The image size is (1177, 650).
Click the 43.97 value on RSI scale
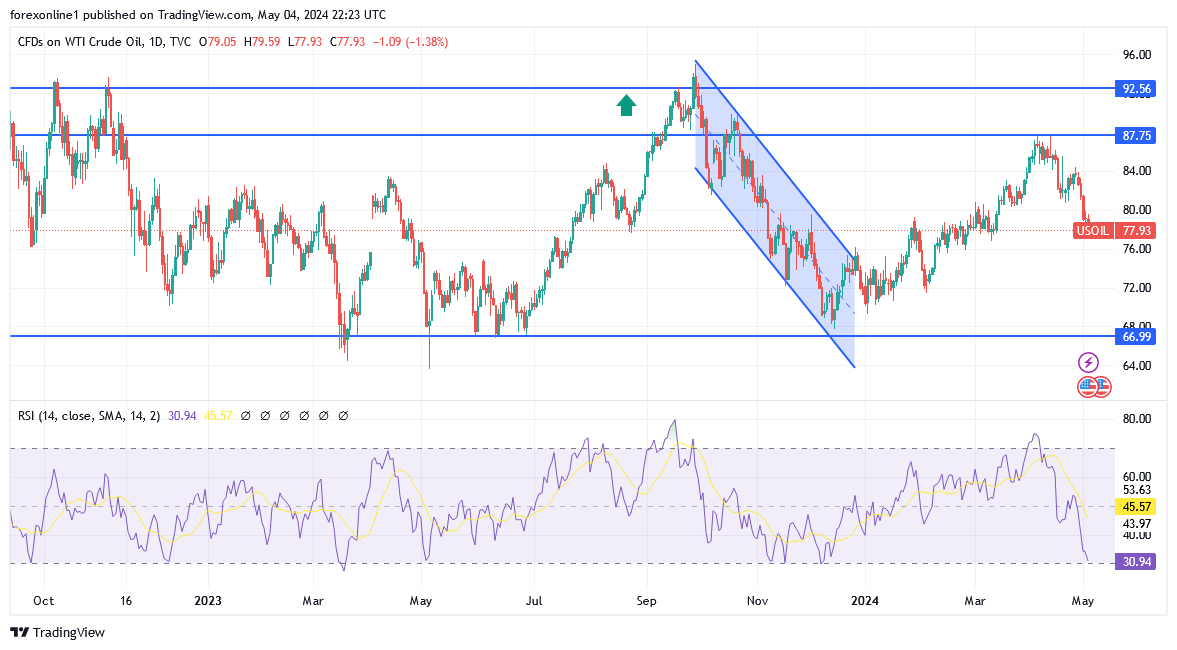(1136, 523)
